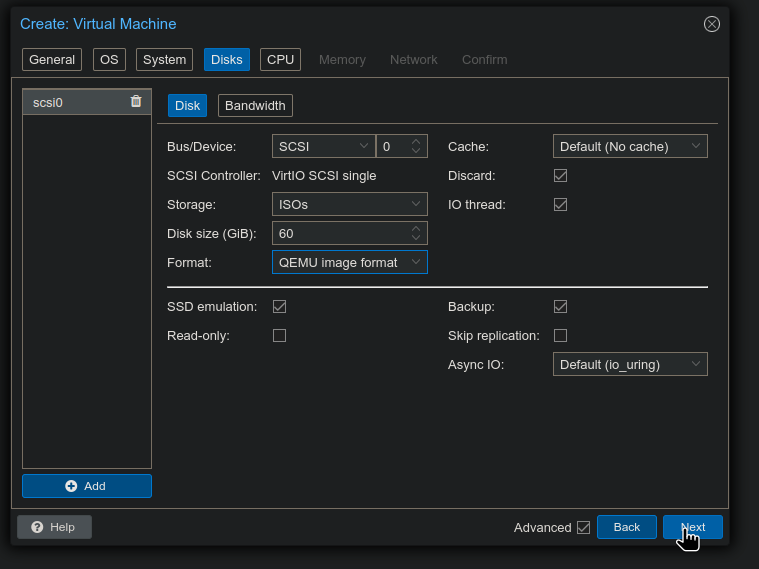The height and width of the screenshot is (569, 759).
Task: Toggle the Backup checkbox
Action: (x=560, y=306)
